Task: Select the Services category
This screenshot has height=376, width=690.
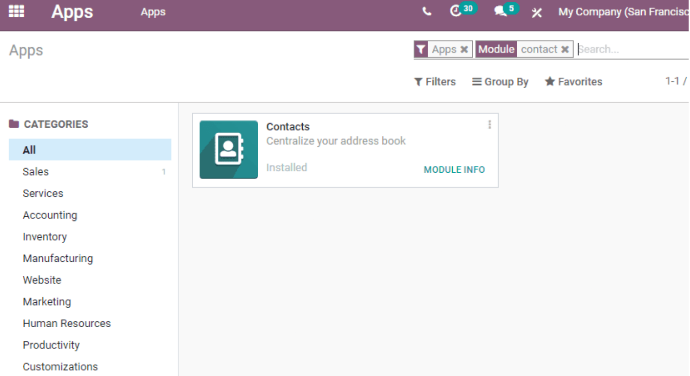Action: [90, 193]
